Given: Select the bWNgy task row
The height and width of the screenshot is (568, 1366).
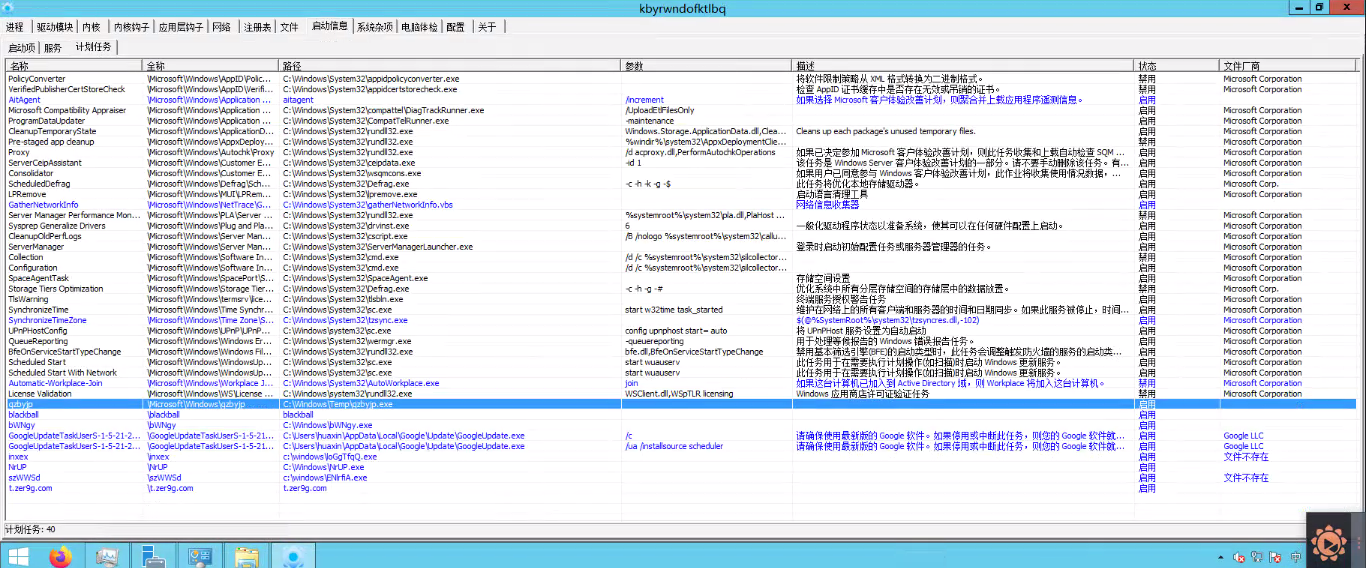Looking at the screenshot, I should coord(680,425).
